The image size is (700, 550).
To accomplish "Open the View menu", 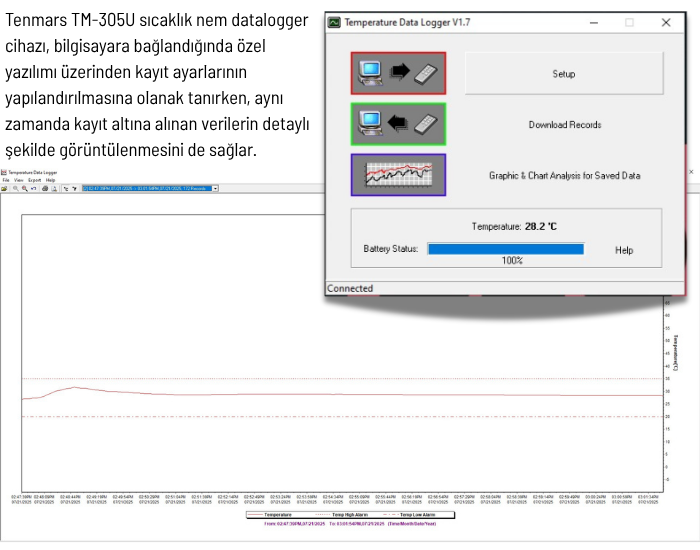I will pos(18,180).
